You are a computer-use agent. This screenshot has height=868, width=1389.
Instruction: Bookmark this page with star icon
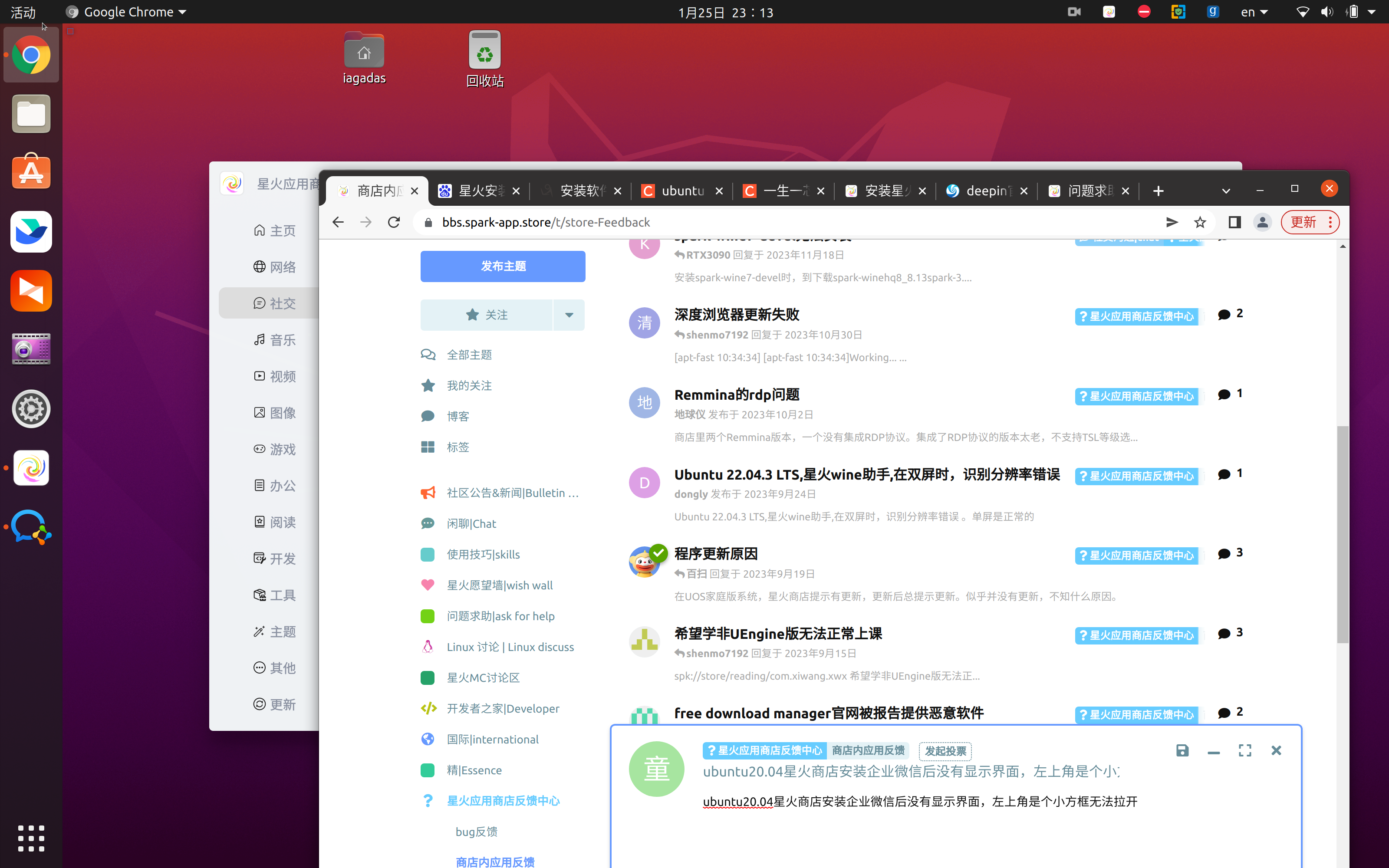tap(1200, 222)
